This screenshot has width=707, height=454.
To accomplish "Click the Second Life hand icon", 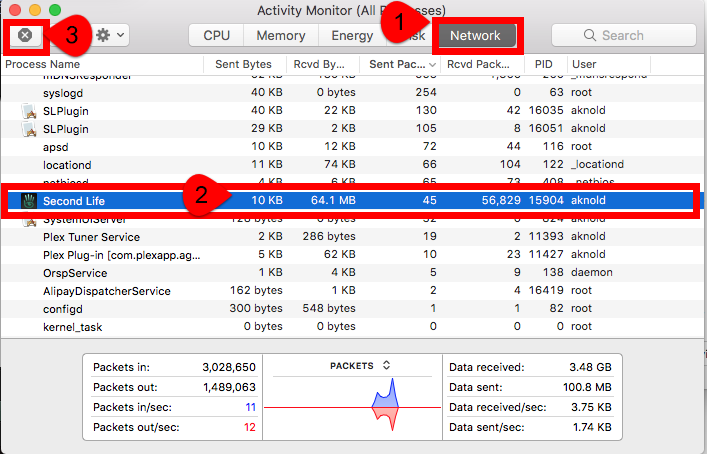I will tap(29, 201).
